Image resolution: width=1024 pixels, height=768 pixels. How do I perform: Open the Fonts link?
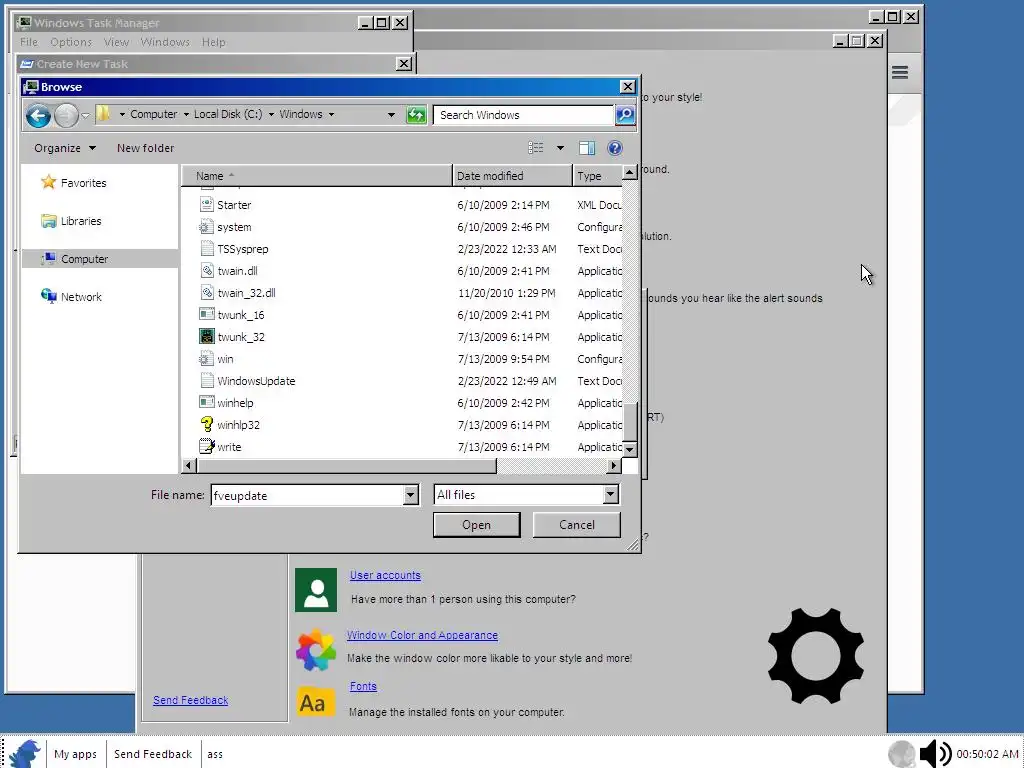[x=363, y=686]
